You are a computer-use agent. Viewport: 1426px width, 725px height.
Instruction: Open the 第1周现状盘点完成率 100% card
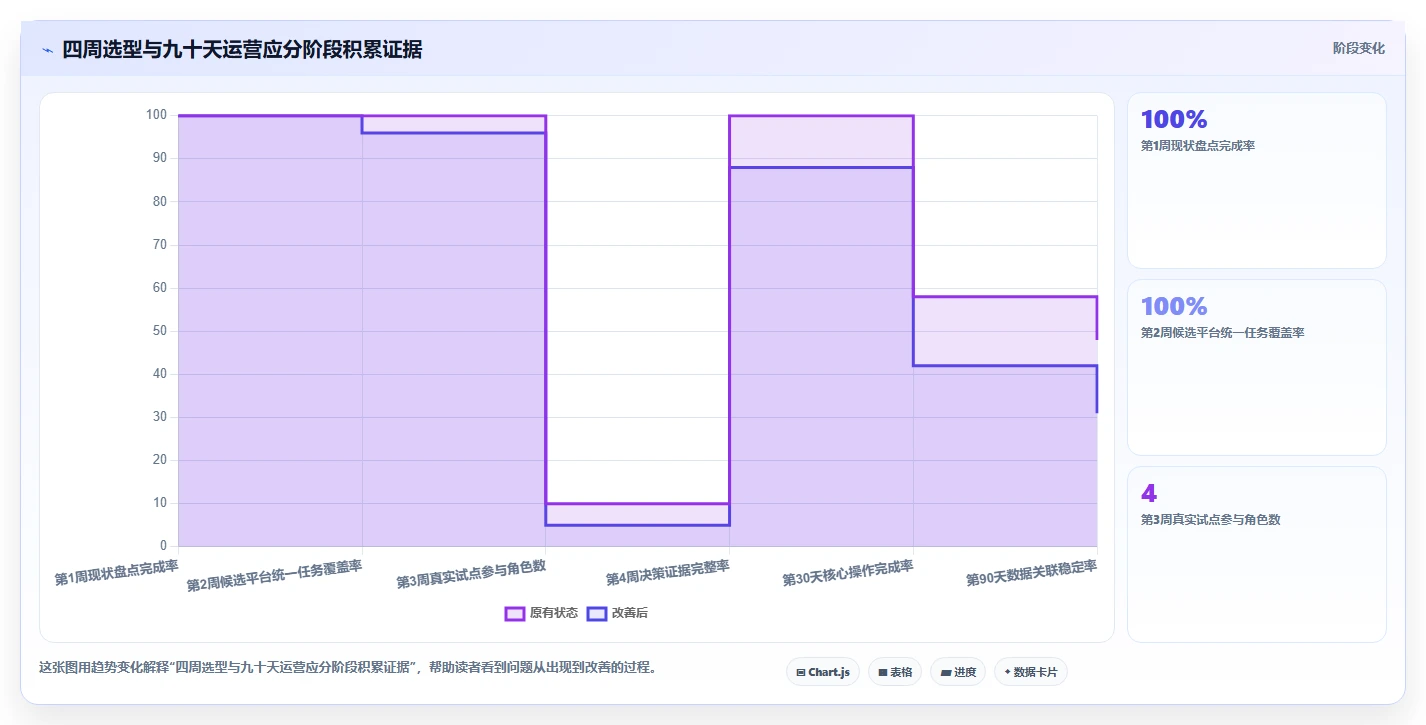(1257, 181)
